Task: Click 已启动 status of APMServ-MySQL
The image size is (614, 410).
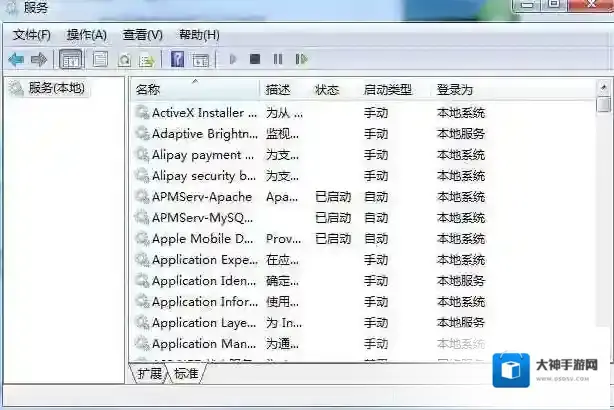Action: tap(333, 218)
